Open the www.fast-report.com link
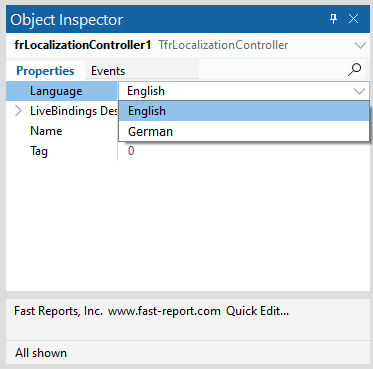The width and height of the screenshot is (373, 369). tap(164, 311)
